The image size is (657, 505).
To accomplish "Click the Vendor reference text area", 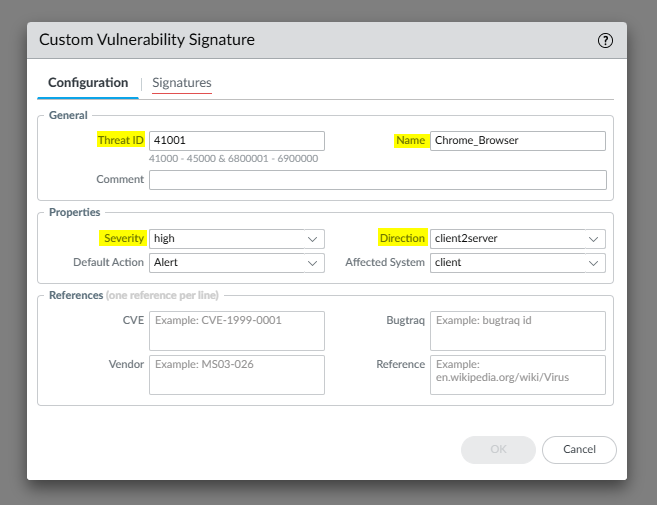I will click(x=237, y=375).
